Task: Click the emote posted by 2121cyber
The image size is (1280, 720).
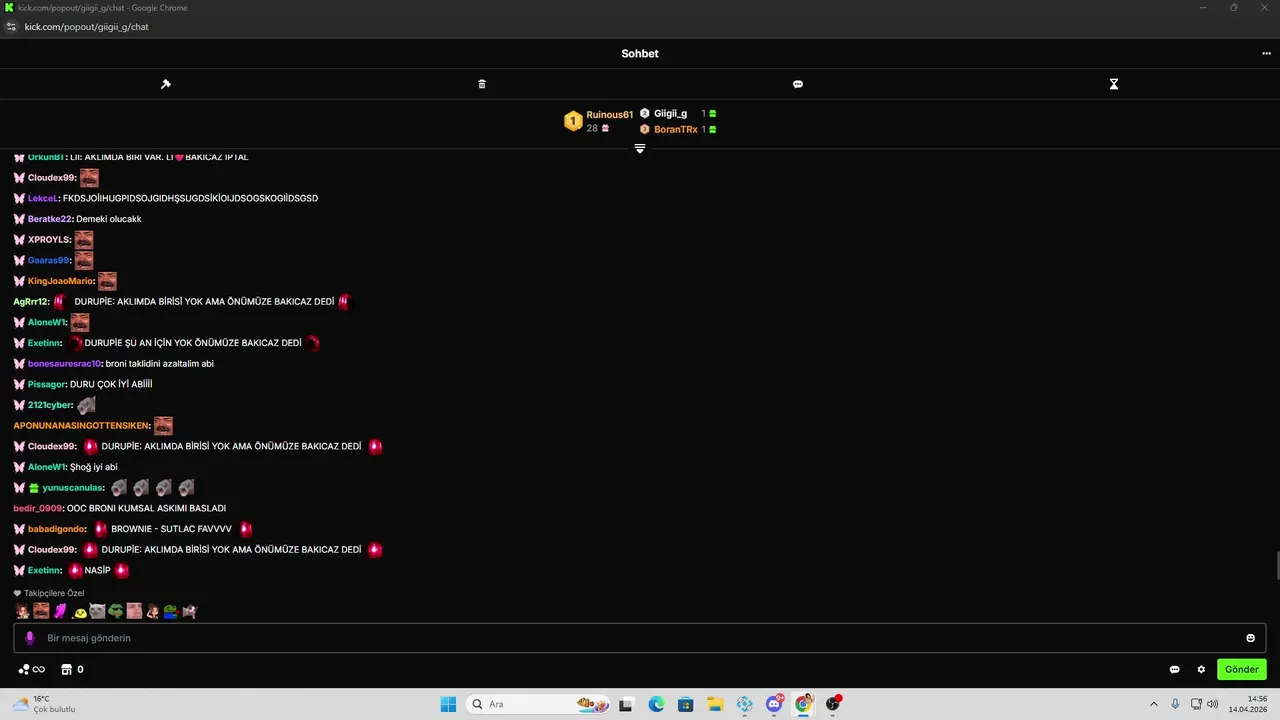Action: [x=87, y=405]
